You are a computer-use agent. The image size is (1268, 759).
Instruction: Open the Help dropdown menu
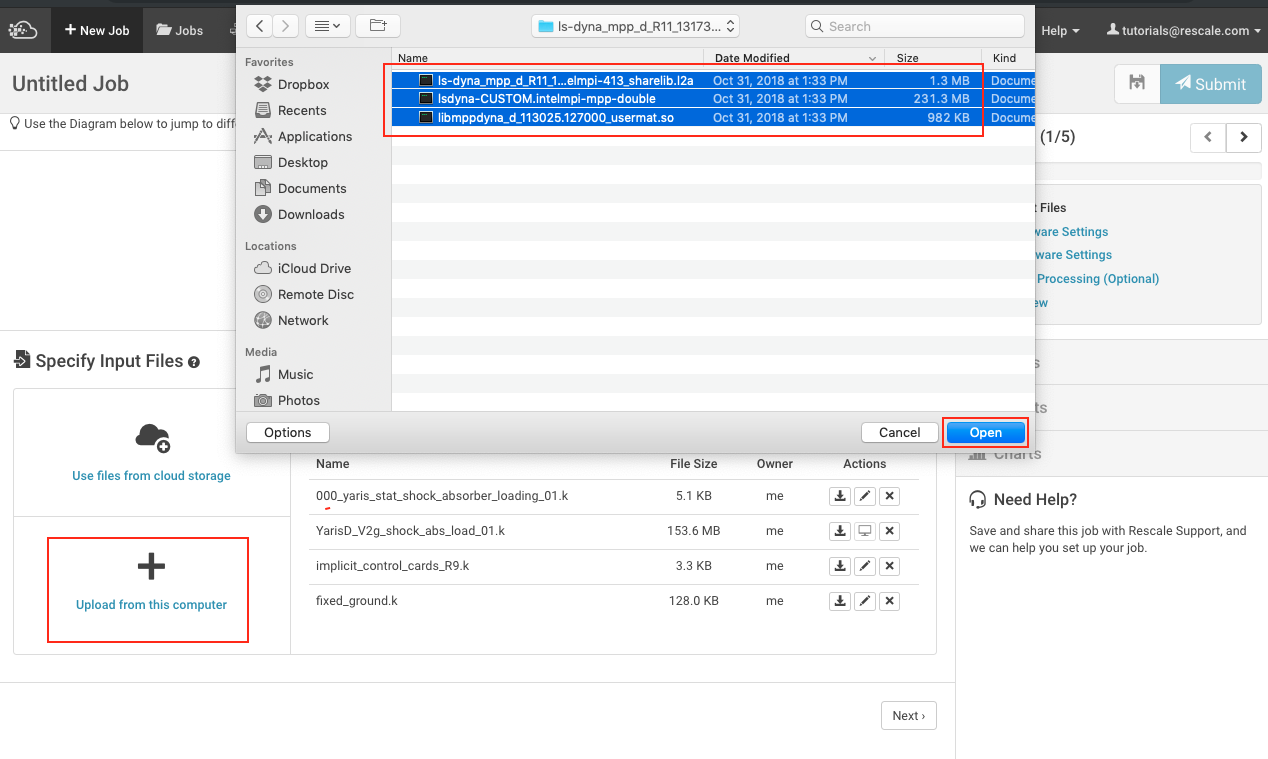(1060, 31)
